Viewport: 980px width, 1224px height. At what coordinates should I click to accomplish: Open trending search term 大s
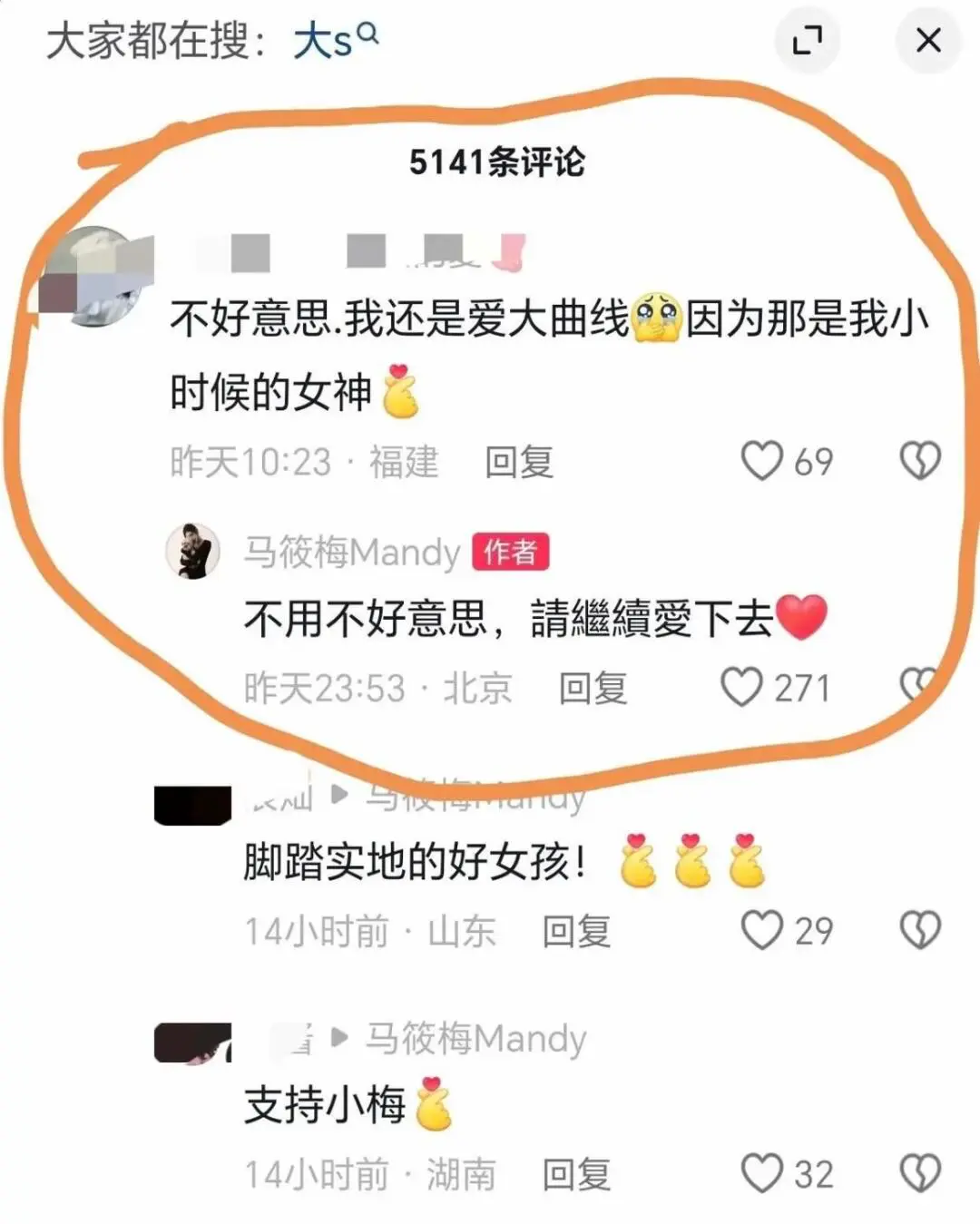(x=323, y=41)
